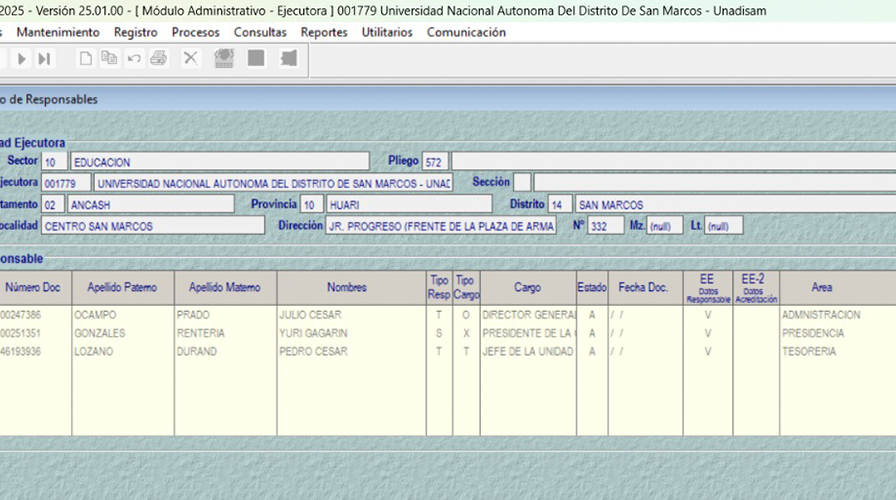
Task: Click the EE-2 Datos Acreditación header
Action: coord(756,288)
